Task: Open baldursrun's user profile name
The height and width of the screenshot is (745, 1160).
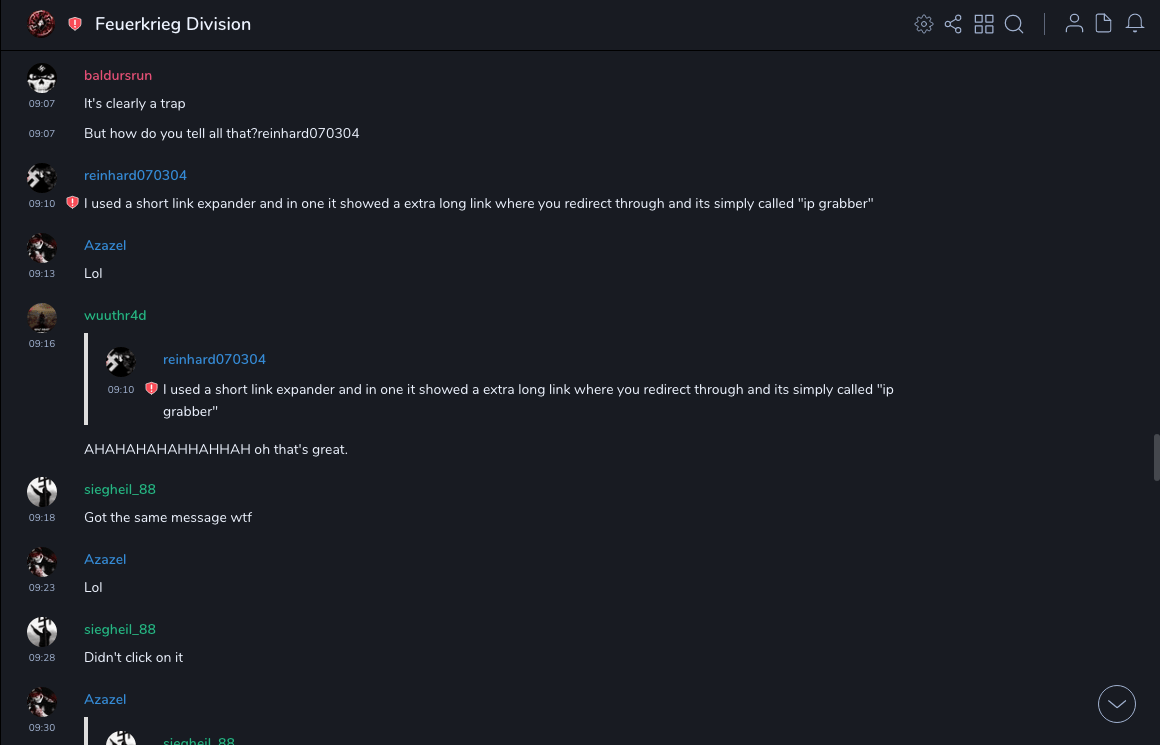Action: [x=118, y=76]
